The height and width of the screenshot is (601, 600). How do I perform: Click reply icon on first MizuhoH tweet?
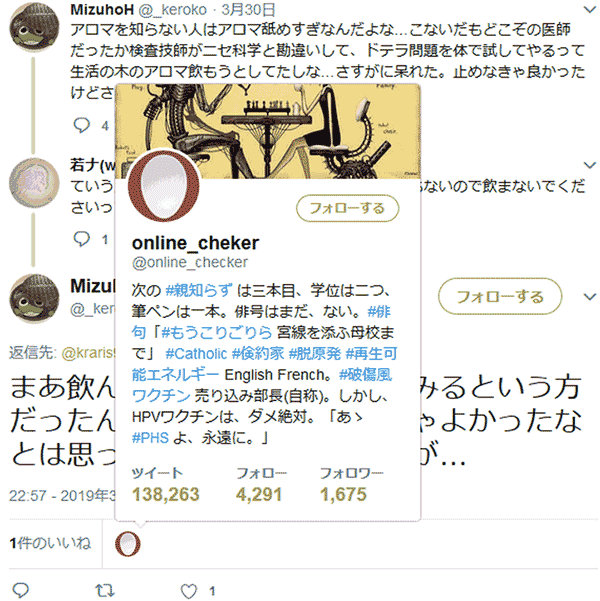[81, 125]
